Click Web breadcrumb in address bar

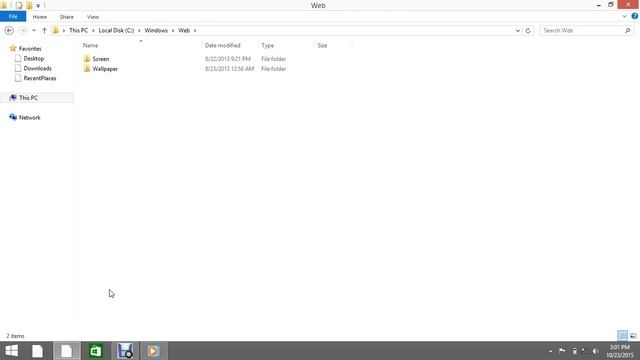pyautogui.click(x=184, y=31)
